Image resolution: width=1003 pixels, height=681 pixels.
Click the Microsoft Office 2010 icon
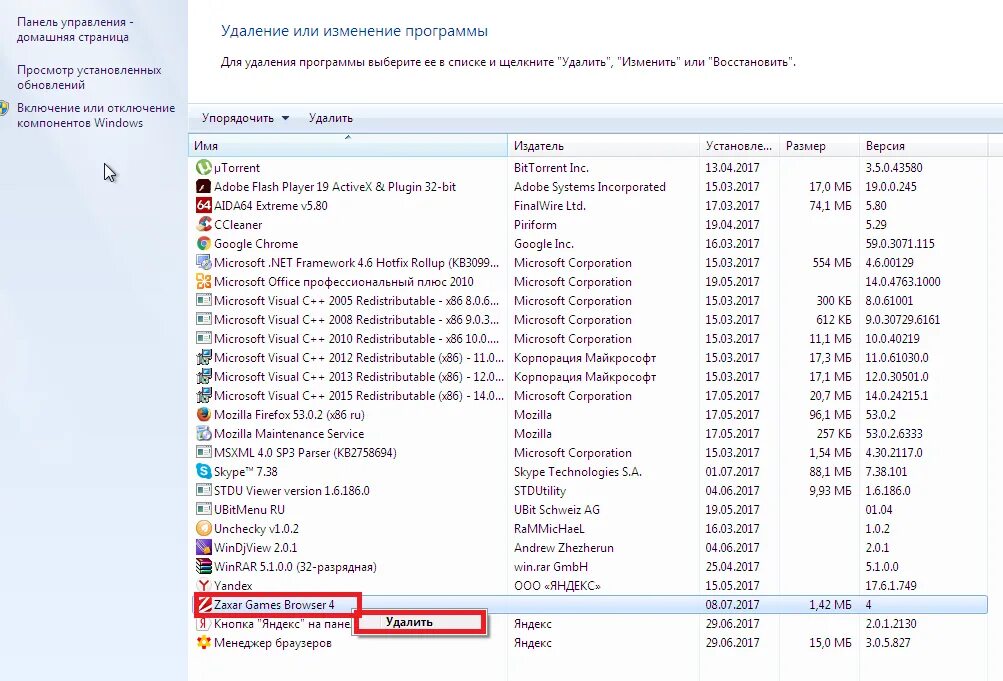tap(203, 281)
